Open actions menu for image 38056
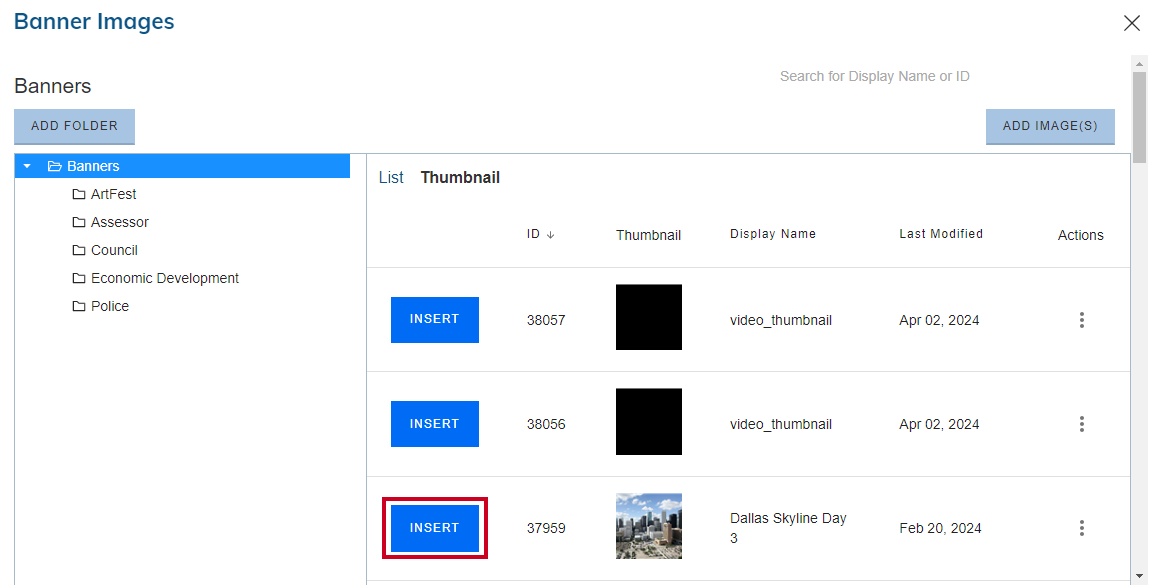The width and height of the screenshot is (1150, 588). point(1082,424)
